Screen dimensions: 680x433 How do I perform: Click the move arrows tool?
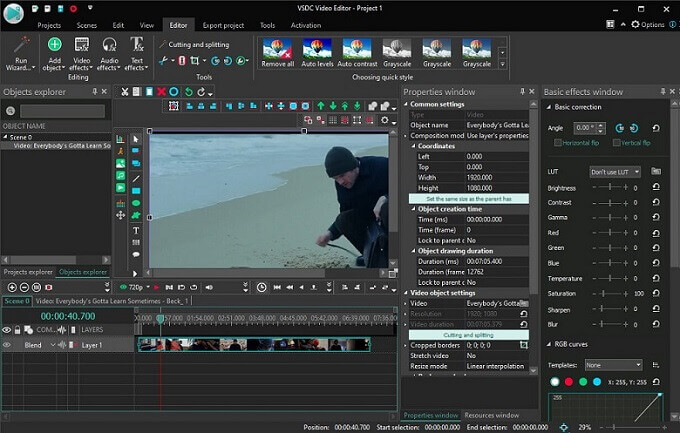coord(121,215)
